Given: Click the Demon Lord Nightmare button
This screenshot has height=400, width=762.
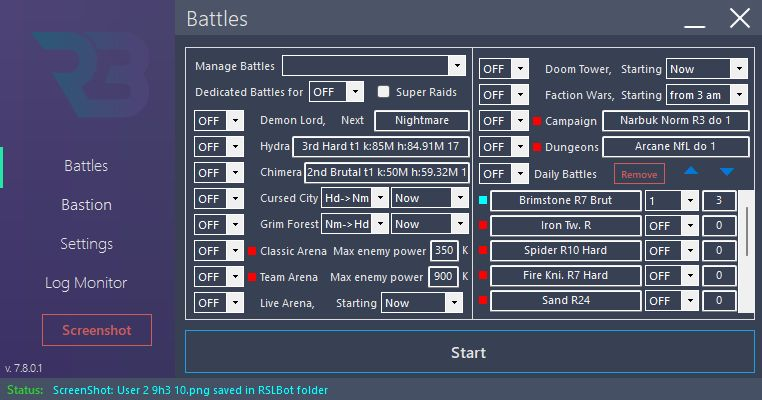Looking at the screenshot, I should point(422,121).
